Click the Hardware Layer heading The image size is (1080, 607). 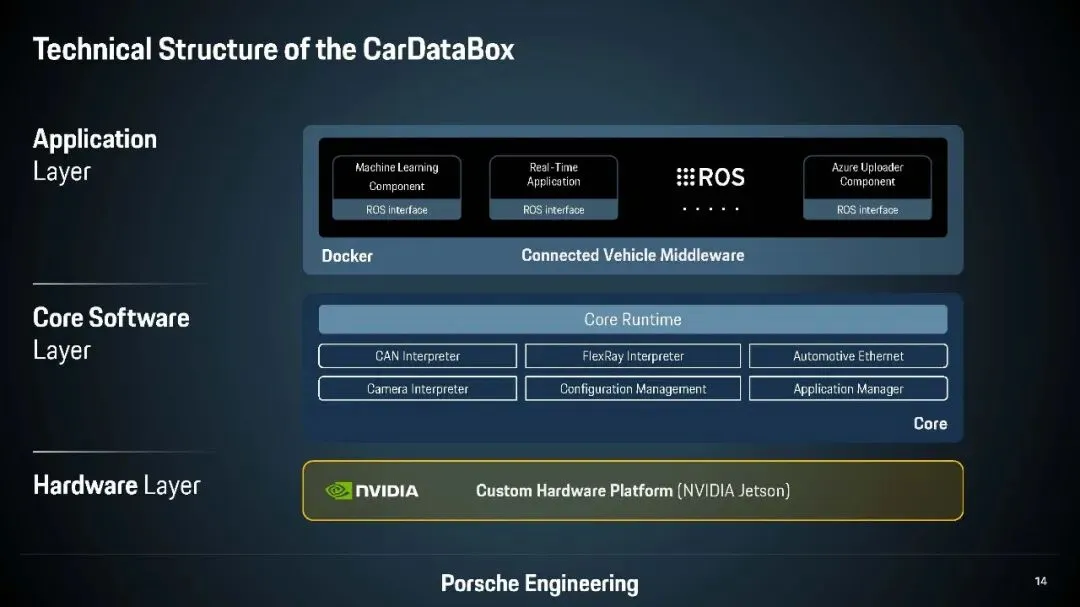click(x=116, y=485)
